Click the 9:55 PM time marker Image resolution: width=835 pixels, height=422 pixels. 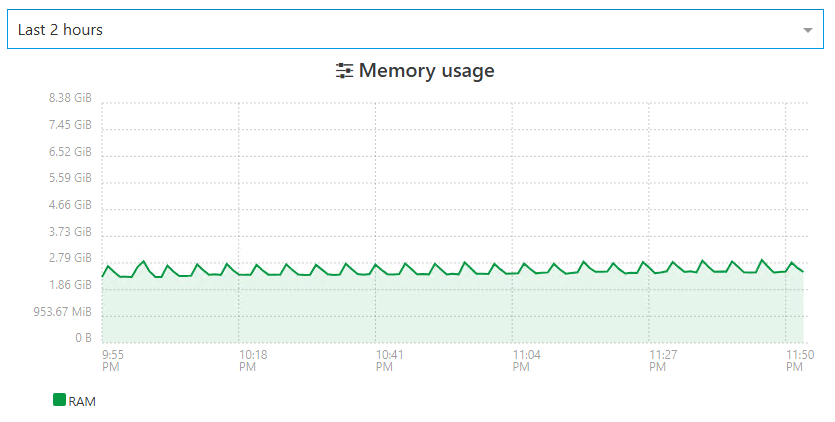tap(113, 360)
